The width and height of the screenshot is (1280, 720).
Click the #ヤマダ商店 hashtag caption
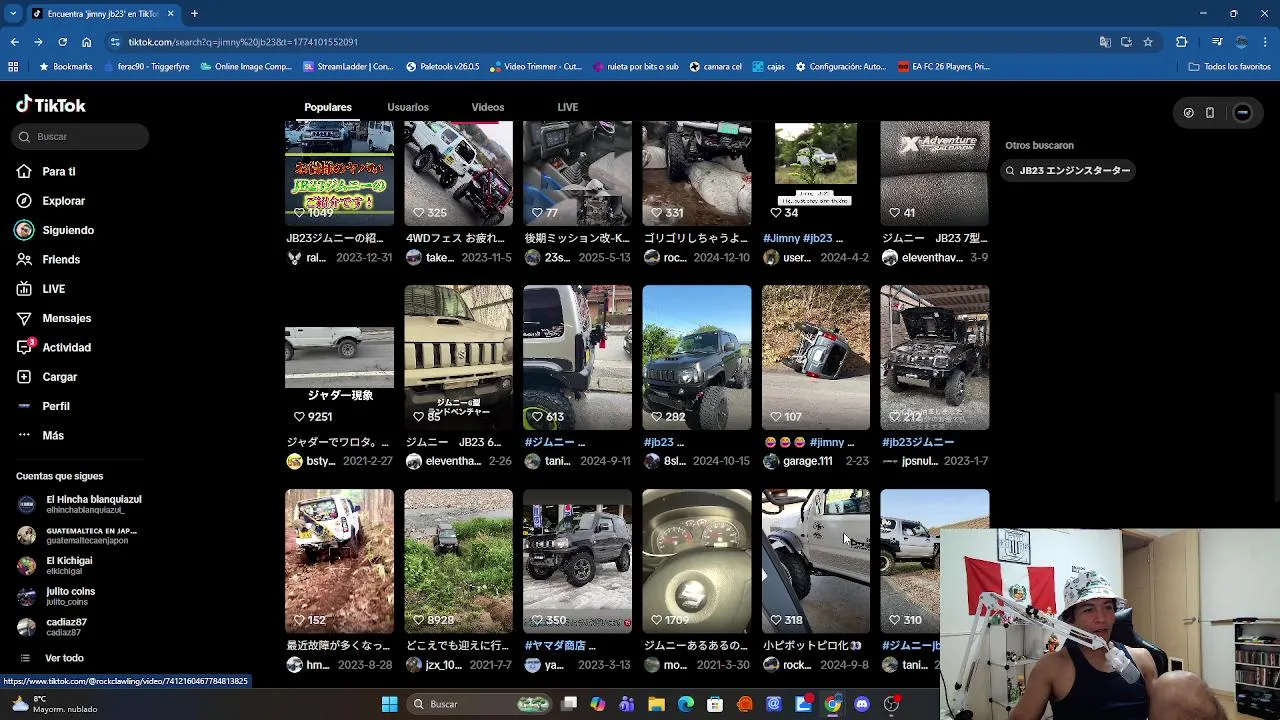[559, 645]
